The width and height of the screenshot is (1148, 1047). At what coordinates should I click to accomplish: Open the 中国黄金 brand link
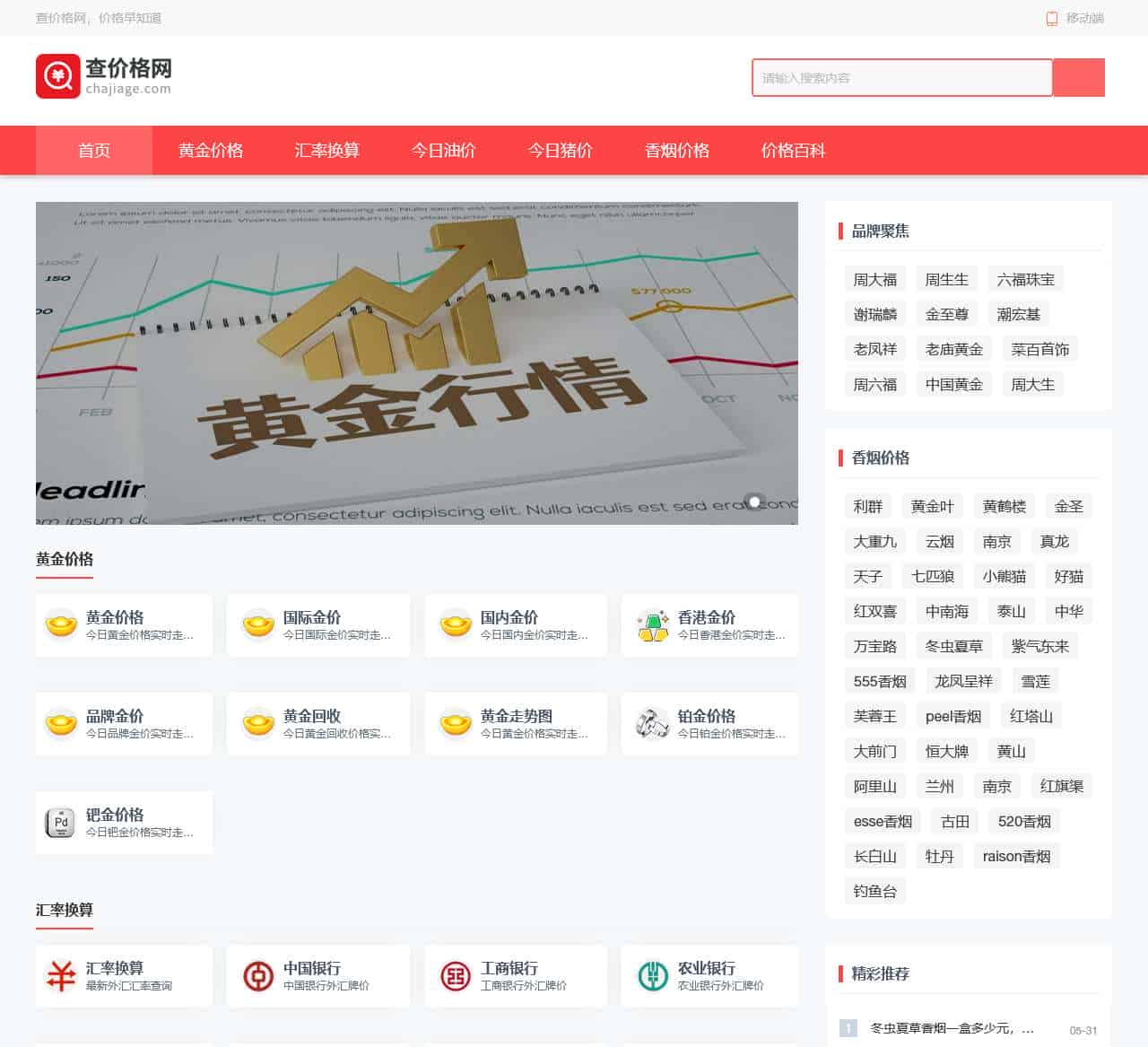tap(954, 384)
